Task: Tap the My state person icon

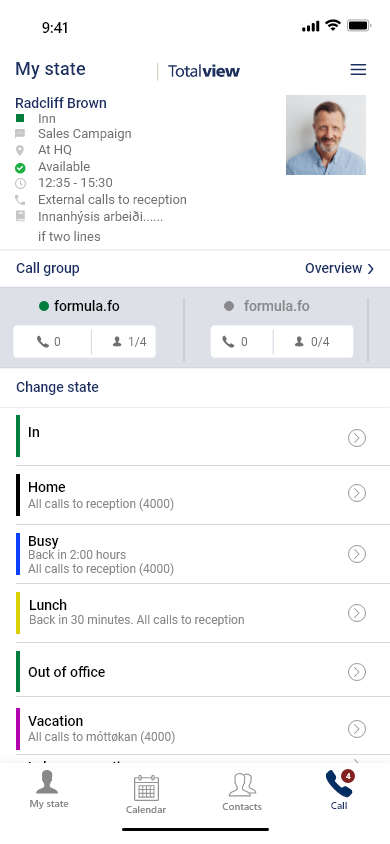Action: pos(47,782)
